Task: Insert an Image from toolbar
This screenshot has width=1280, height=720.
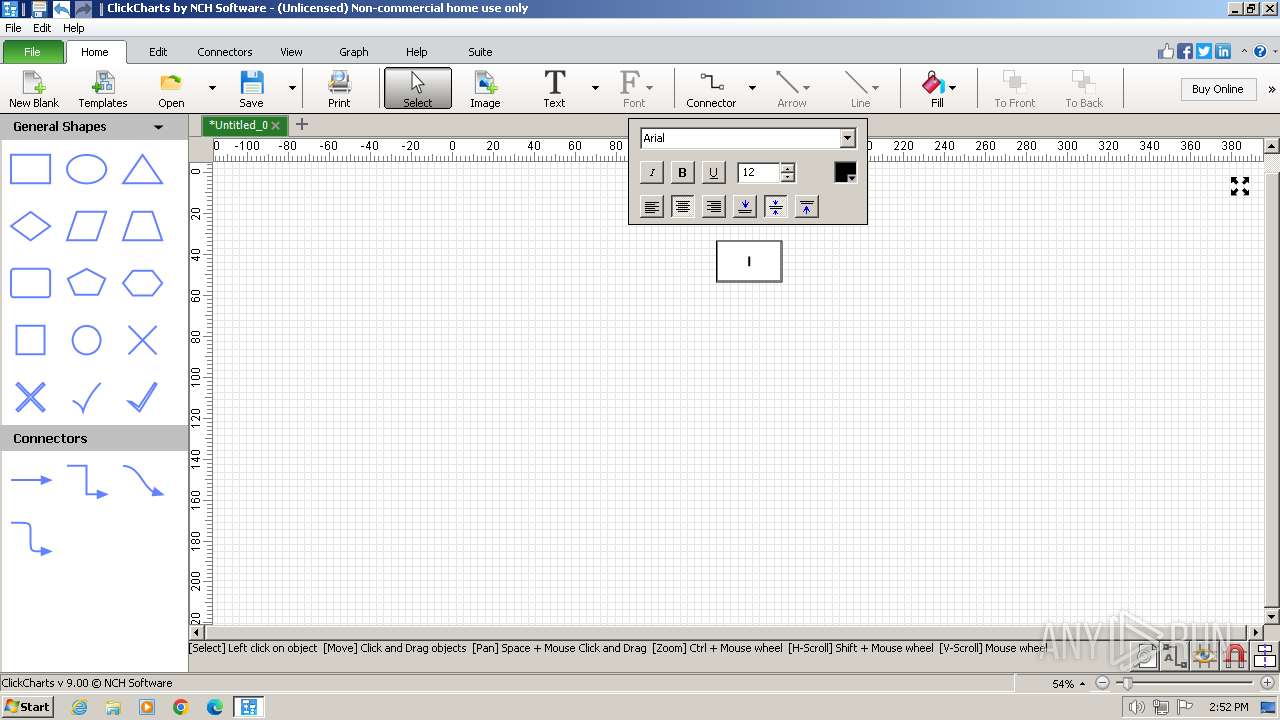Action: [x=485, y=89]
